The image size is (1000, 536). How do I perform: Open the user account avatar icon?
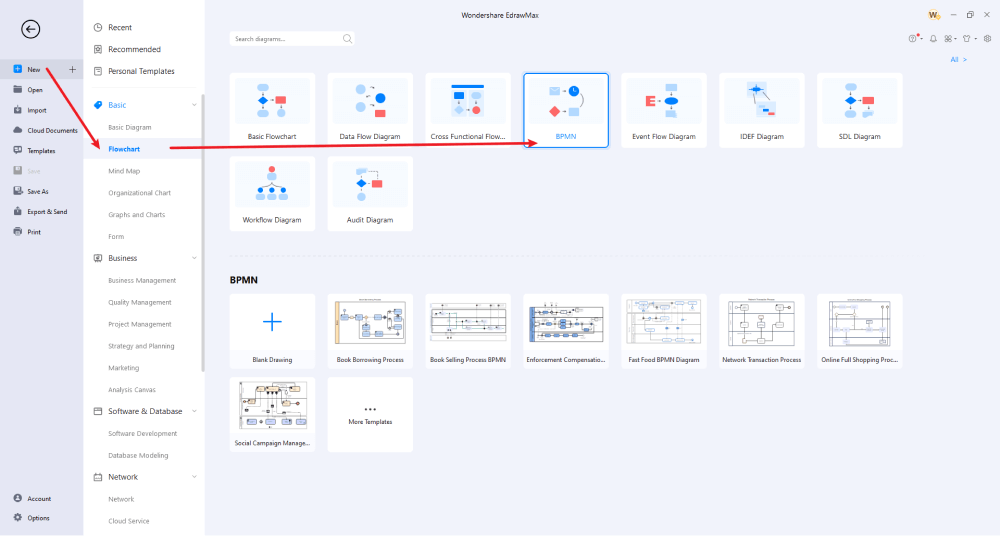pyautogui.click(x=934, y=15)
